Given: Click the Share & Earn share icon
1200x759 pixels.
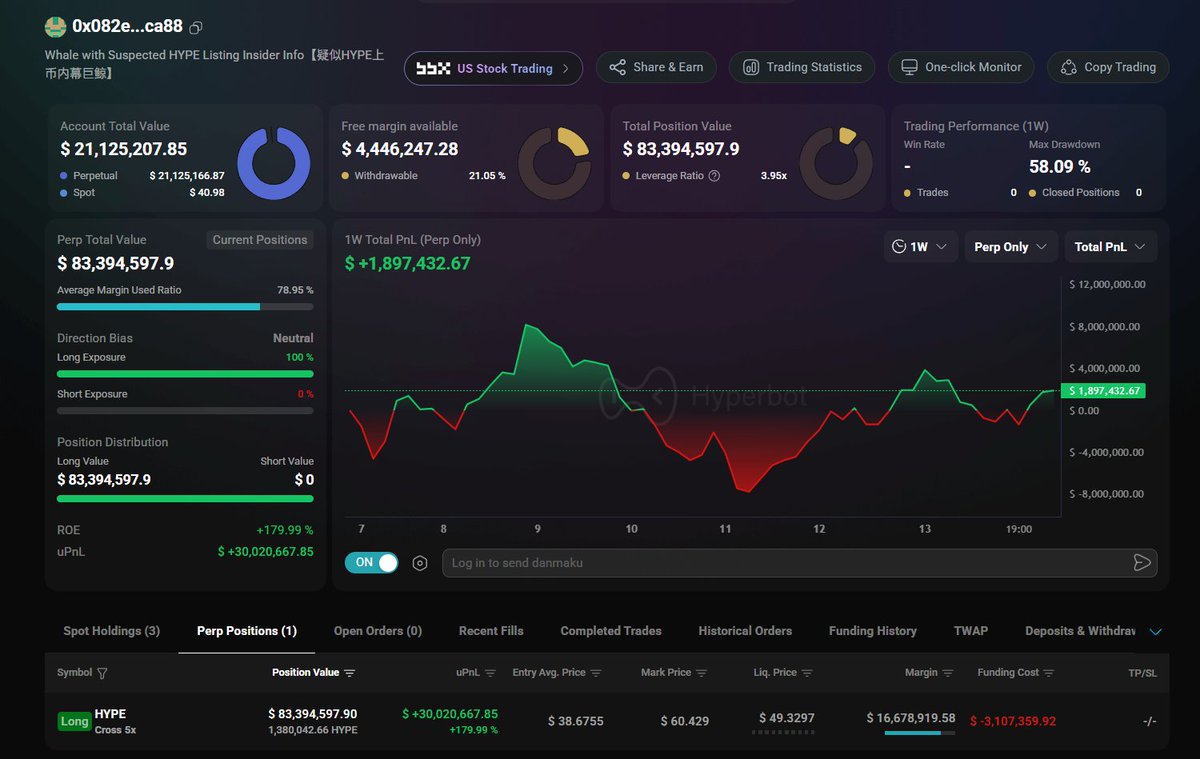Looking at the screenshot, I should [x=617, y=67].
